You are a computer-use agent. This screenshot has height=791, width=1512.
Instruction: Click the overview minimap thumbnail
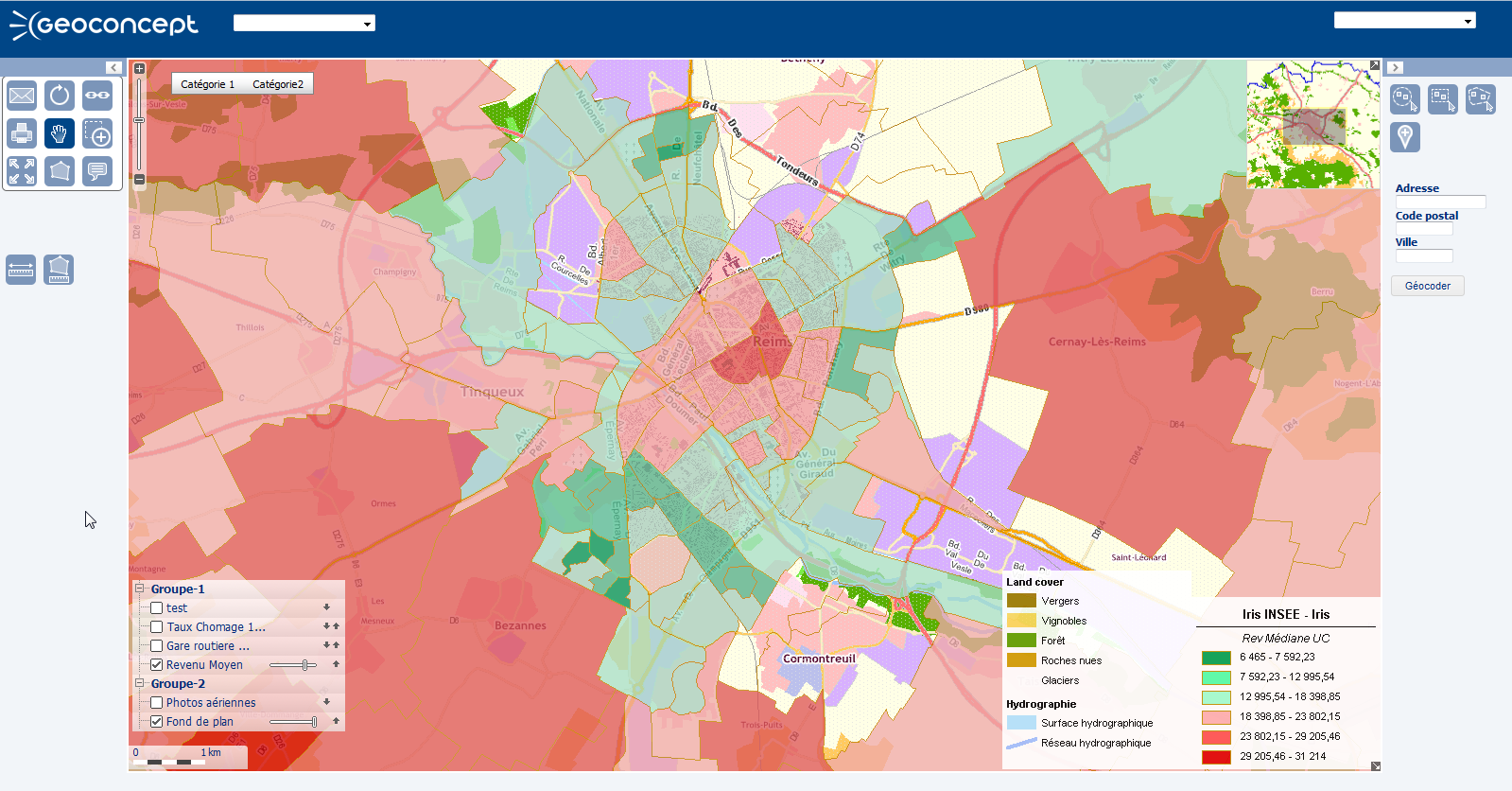coord(1313,125)
